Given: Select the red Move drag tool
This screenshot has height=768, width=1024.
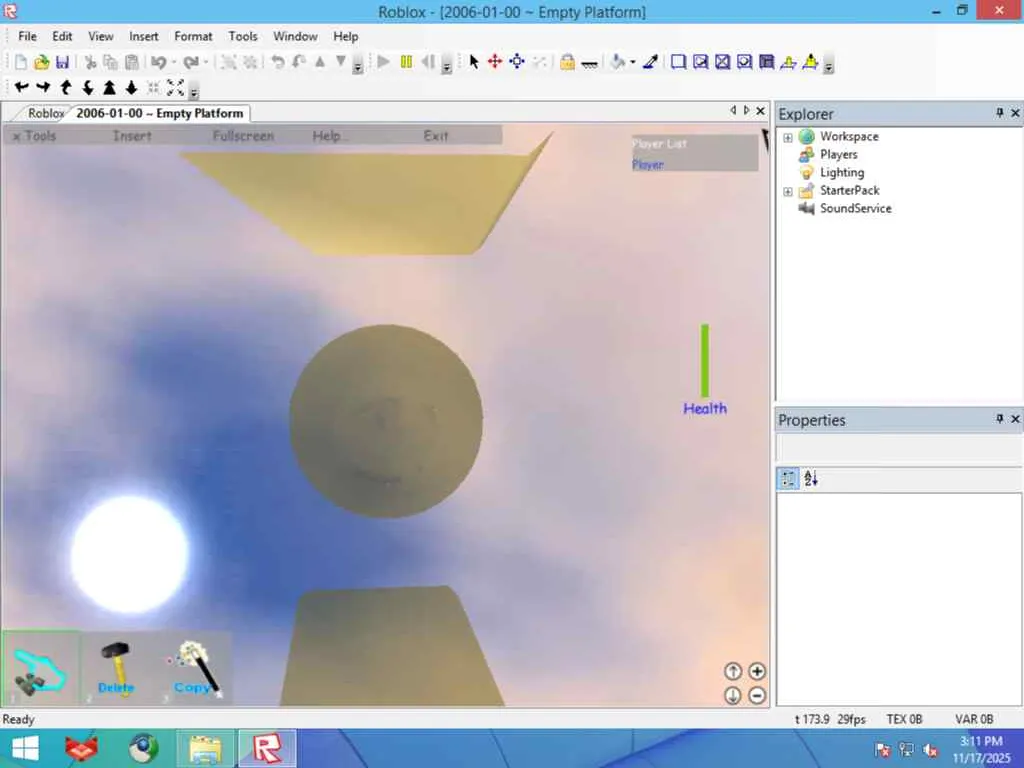Looking at the screenshot, I should (x=495, y=62).
